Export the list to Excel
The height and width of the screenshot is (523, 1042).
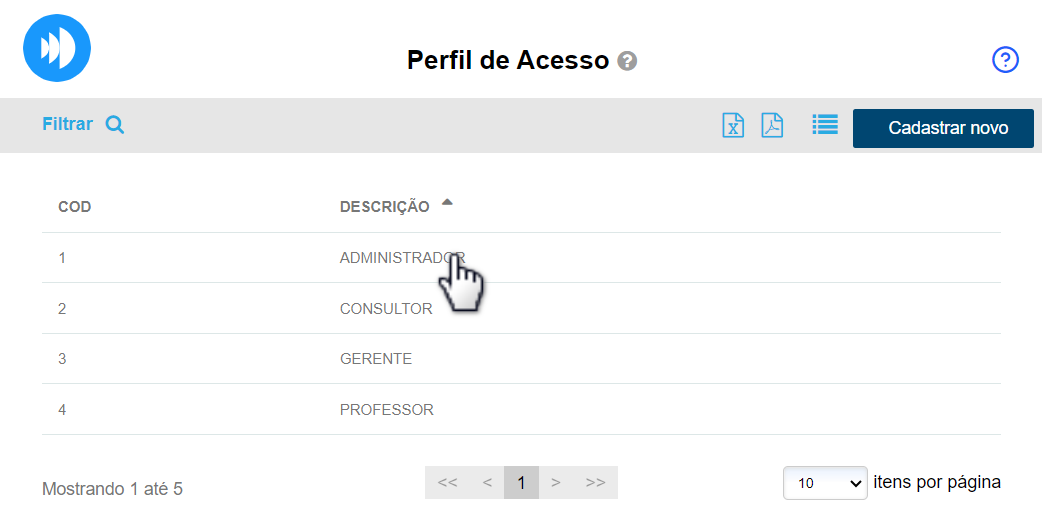pos(733,125)
